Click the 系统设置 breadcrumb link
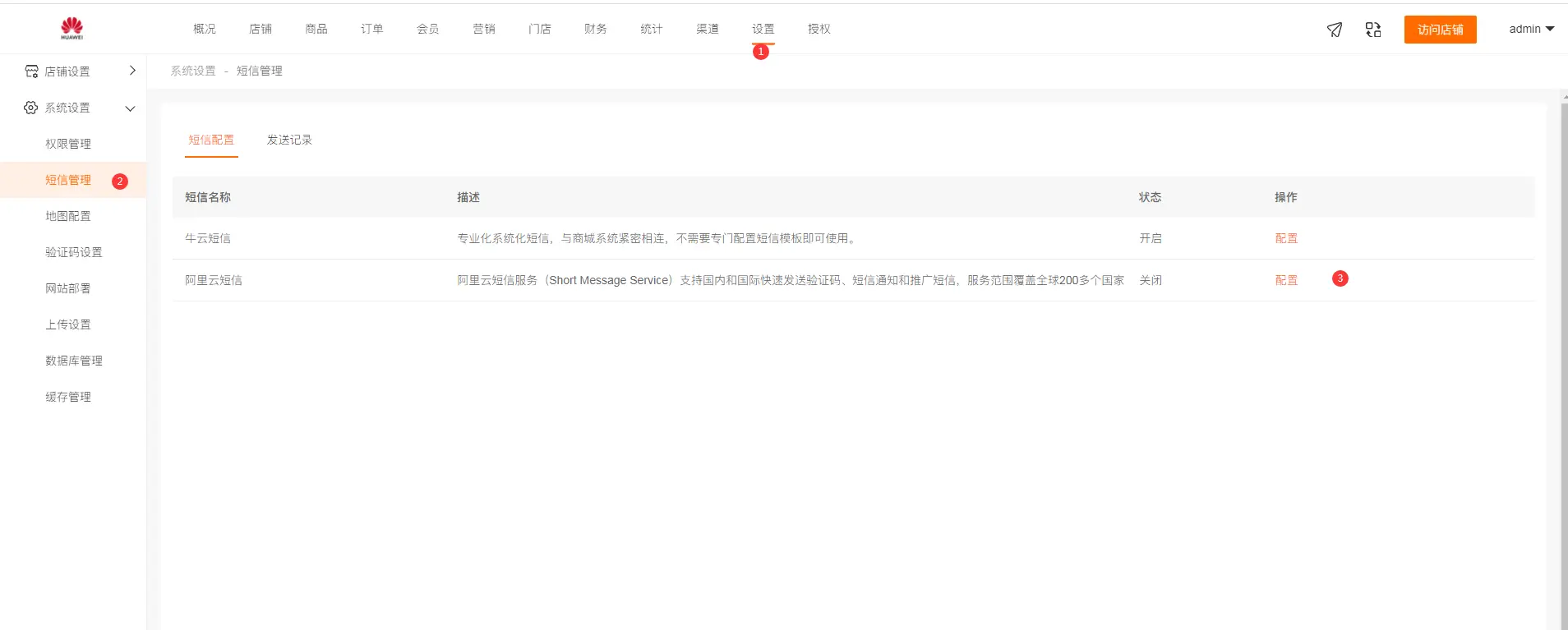The width and height of the screenshot is (1568, 630). coord(193,71)
